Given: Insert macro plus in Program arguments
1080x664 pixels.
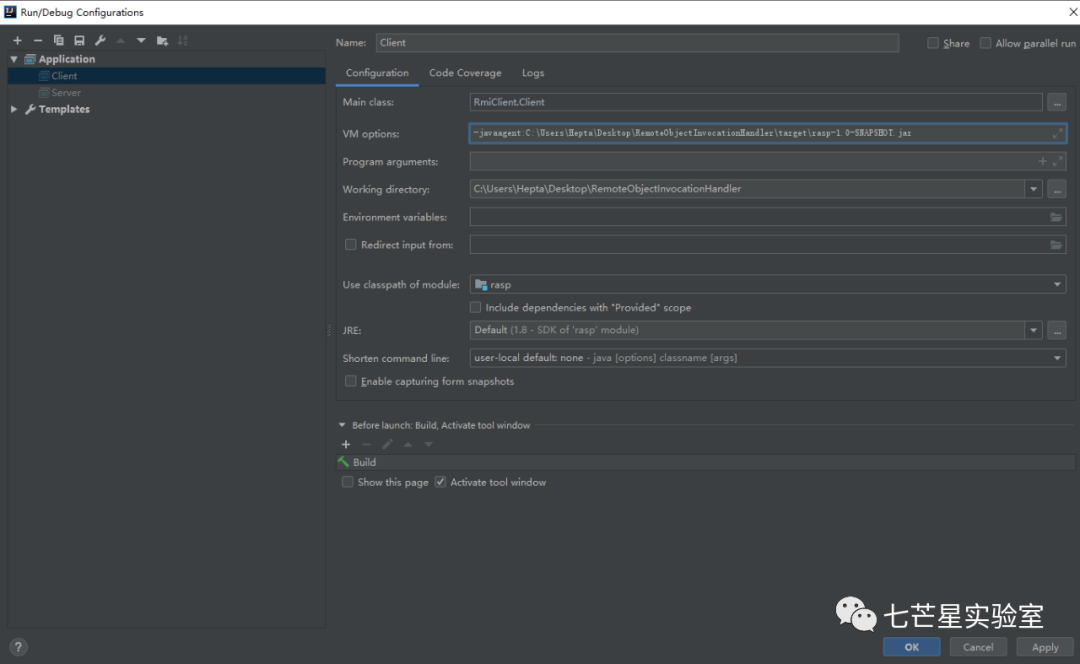Looking at the screenshot, I should [1042, 161].
